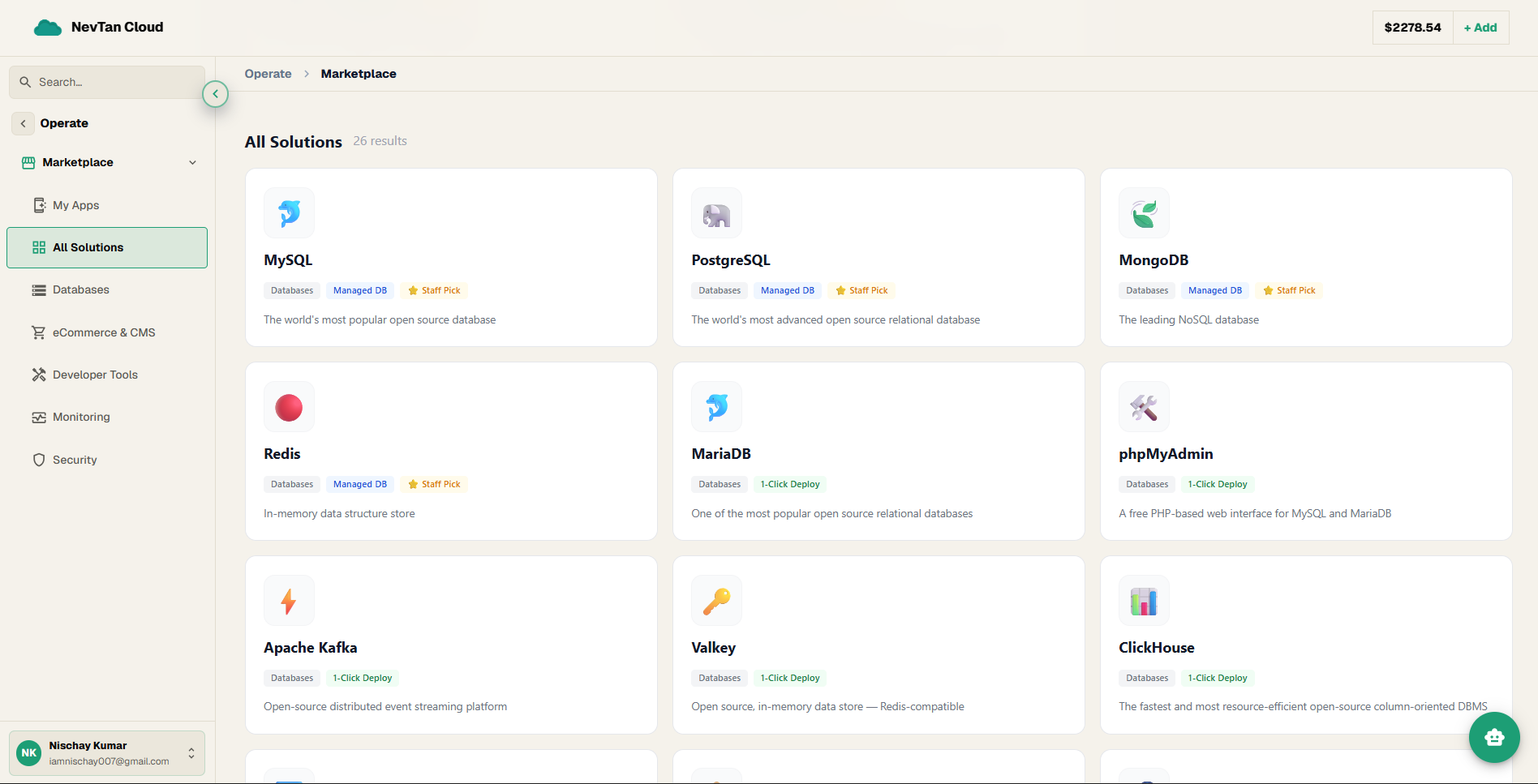Open the chatbot assistant floating button
This screenshot has height=784, width=1538.
[1494, 737]
